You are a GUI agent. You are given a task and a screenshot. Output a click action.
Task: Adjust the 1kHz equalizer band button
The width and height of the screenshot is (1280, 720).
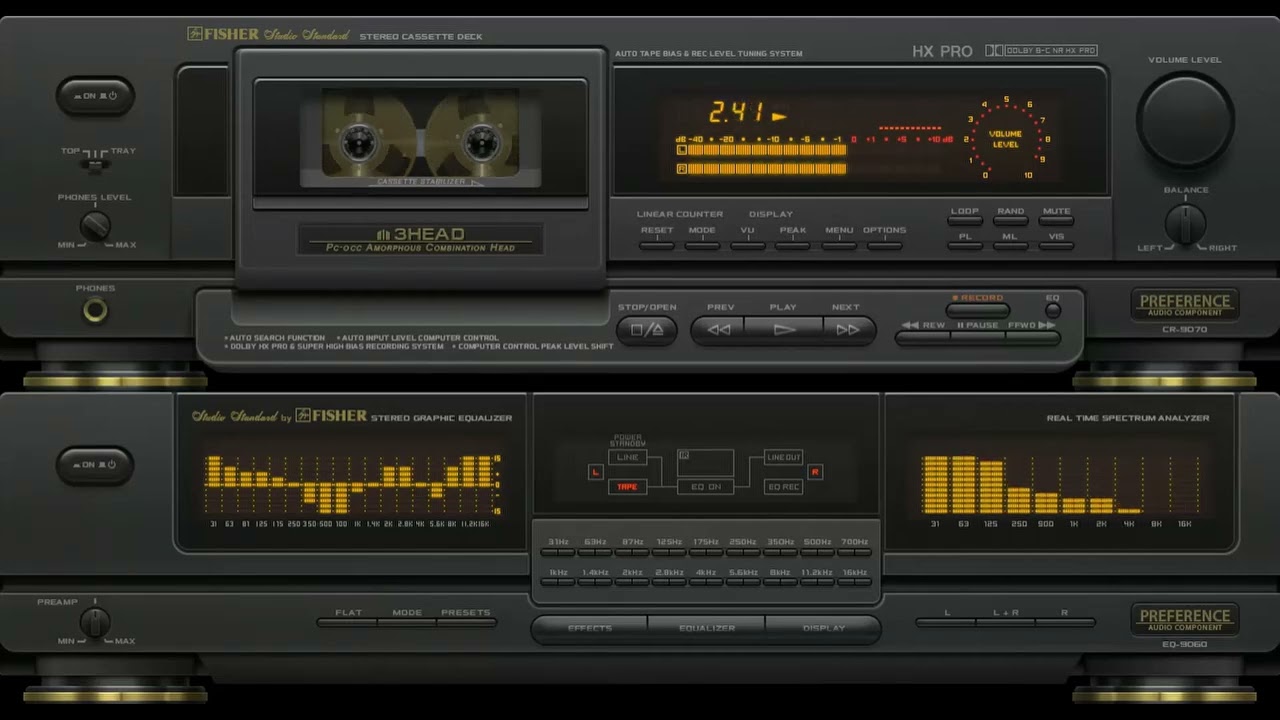pyautogui.click(x=558, y=581)
